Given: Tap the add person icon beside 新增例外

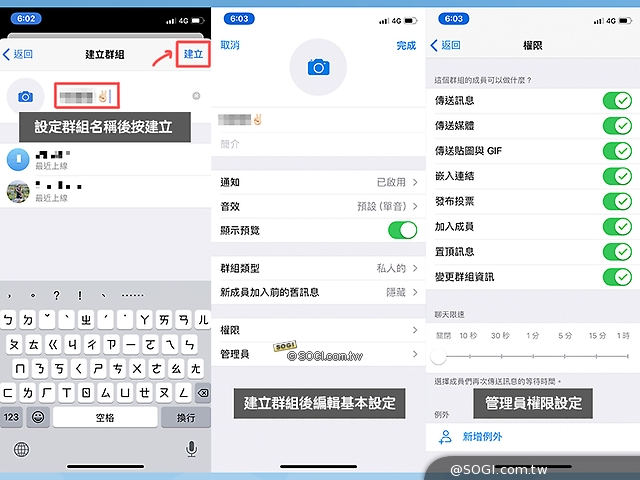Looking at the screenshot, I should [x=445, y=437].
